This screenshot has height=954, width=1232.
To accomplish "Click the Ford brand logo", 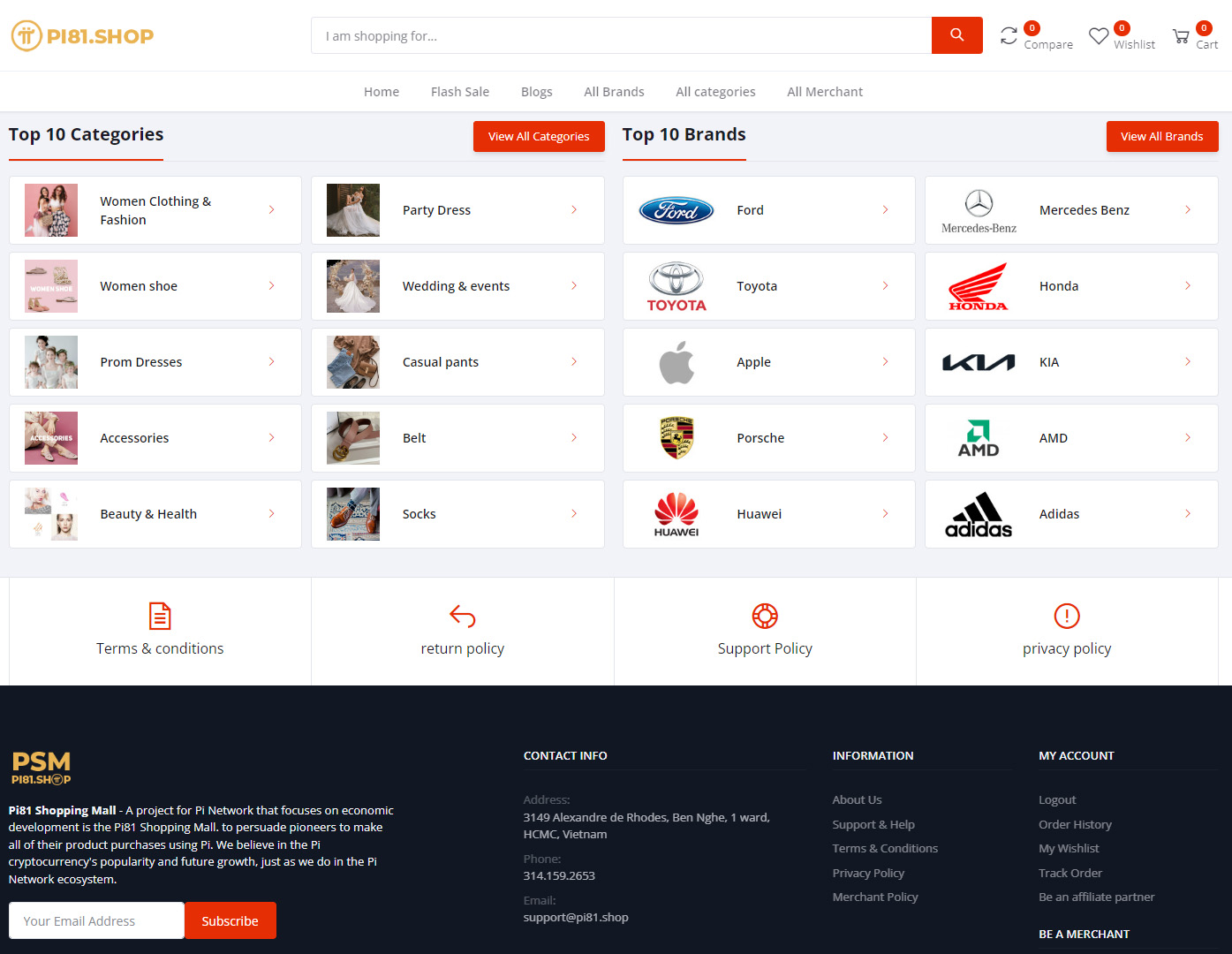I will 676,210.
